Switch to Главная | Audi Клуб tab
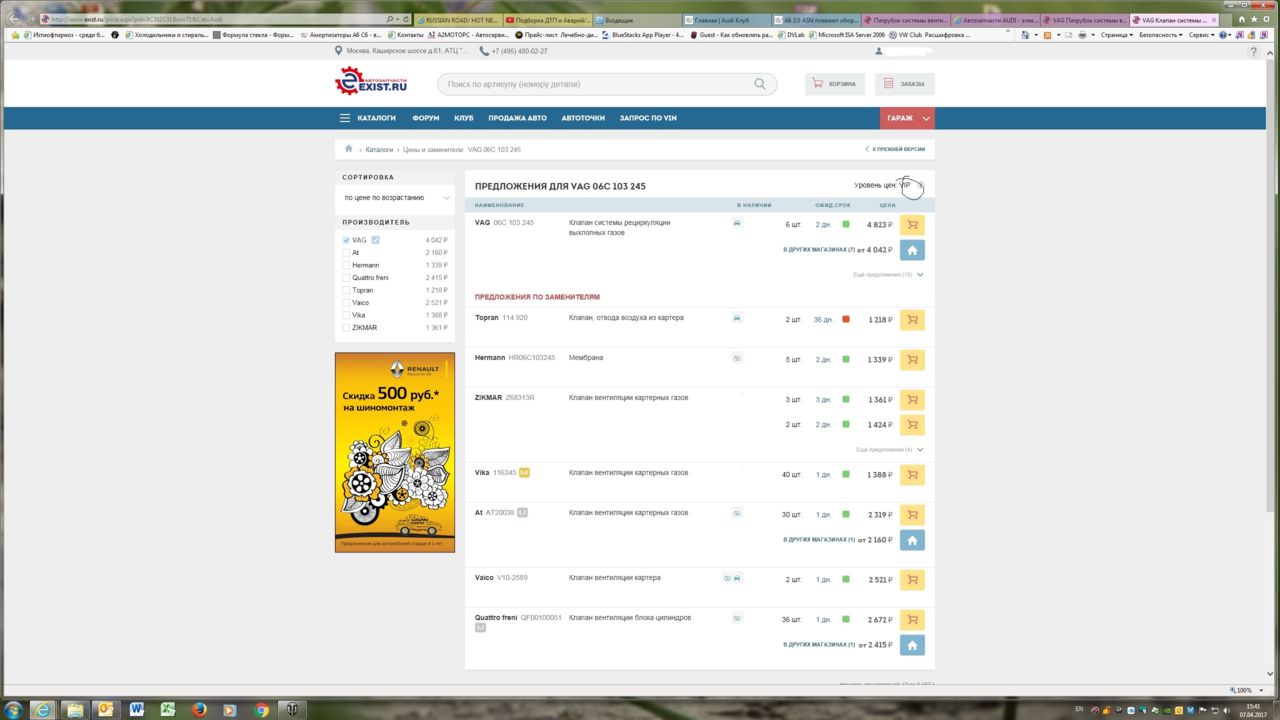The height and width of the screenshot is (720, 1280). [x=724, y=20]
